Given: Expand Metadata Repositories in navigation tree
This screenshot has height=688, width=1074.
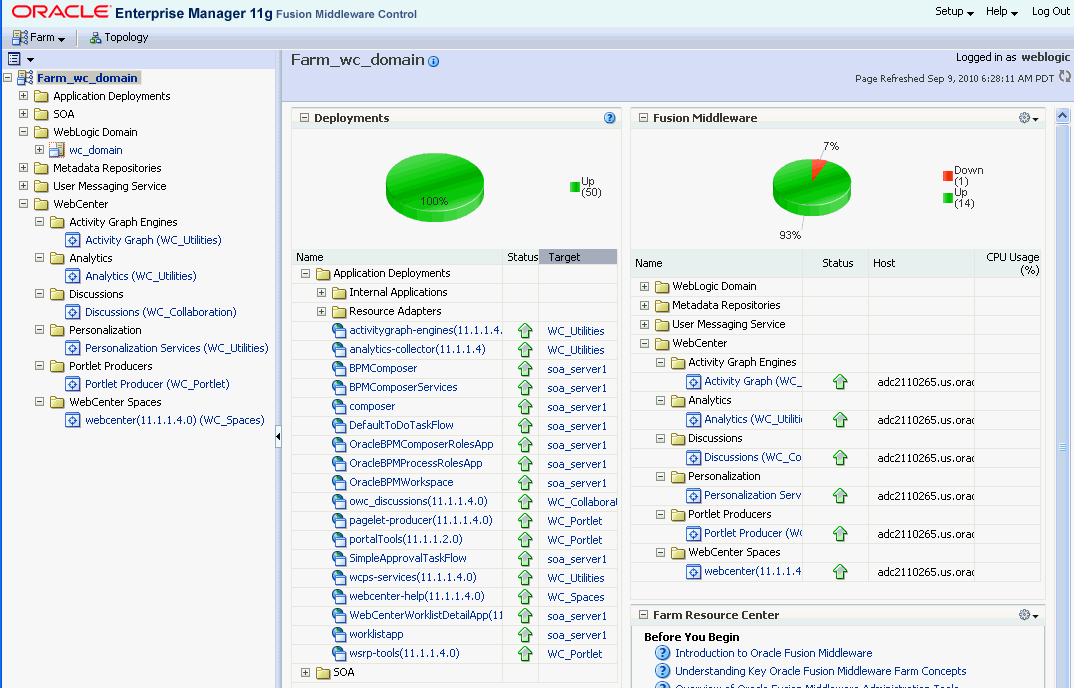Looking at the screenshot, I should [x=23, y=167].
